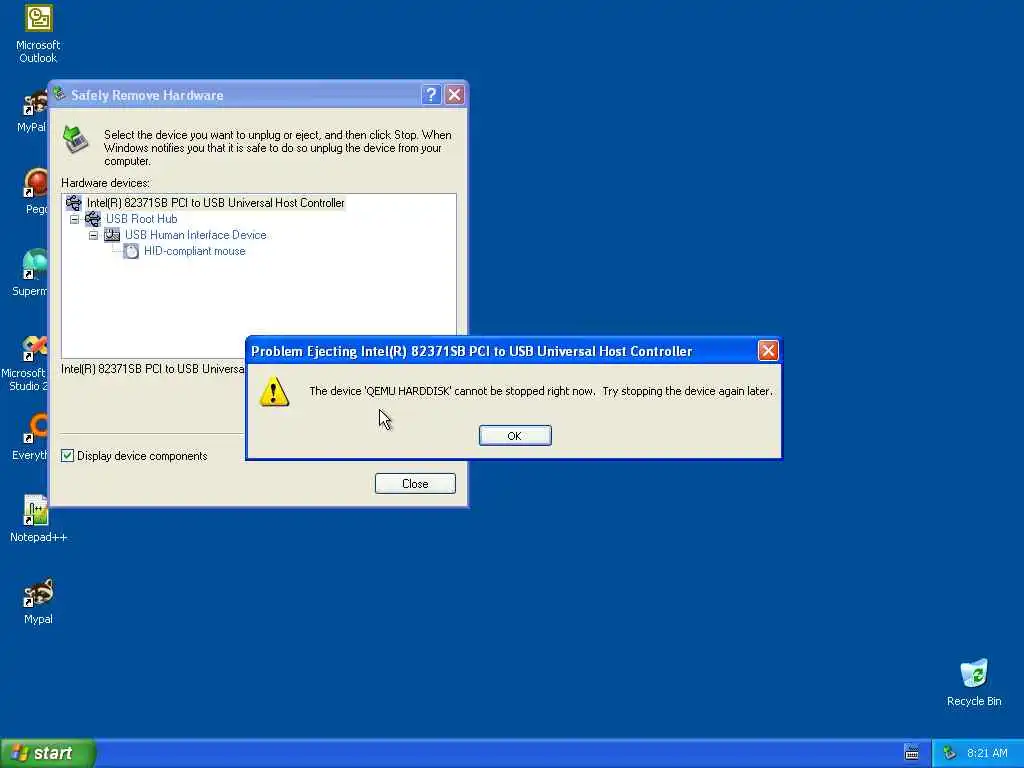The height and width of the screenshot is (768, 1024).
Task: Click the yellow warning triangle icon
Action: click(274, 392)
